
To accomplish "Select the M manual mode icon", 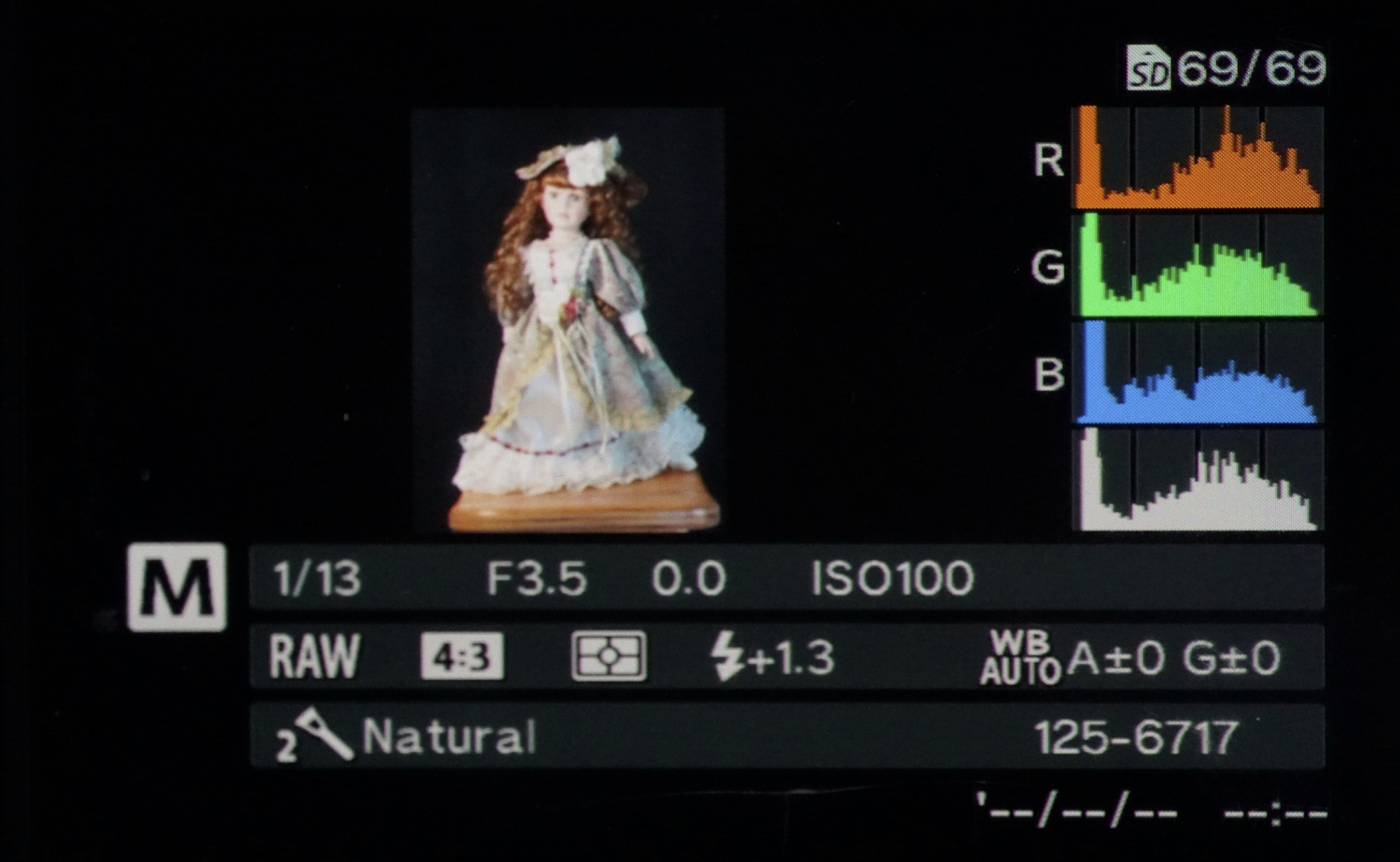I will pos(177,587).
